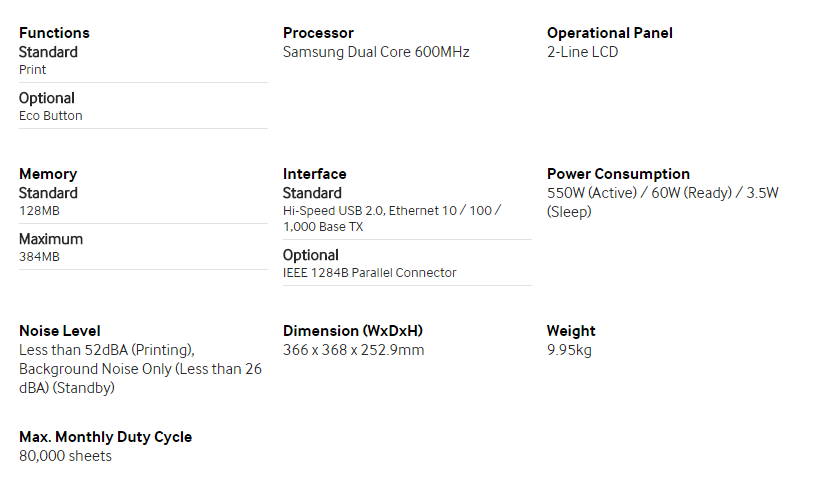Select the Processor heading text
This screenshot has height=482, width=832.
(x=318, y=33)
